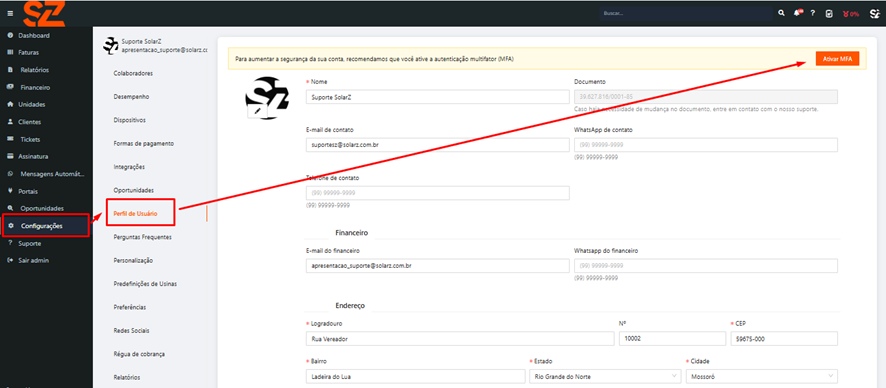Click the Nº address number field

point(672,339)
